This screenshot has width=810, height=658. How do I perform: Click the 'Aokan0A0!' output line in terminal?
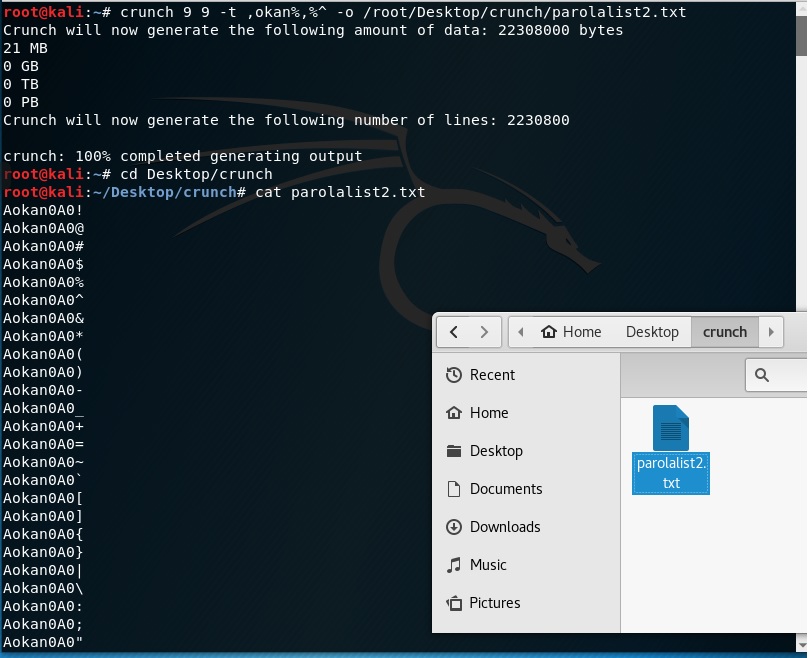pyautogui.click(x=43, y=210)
